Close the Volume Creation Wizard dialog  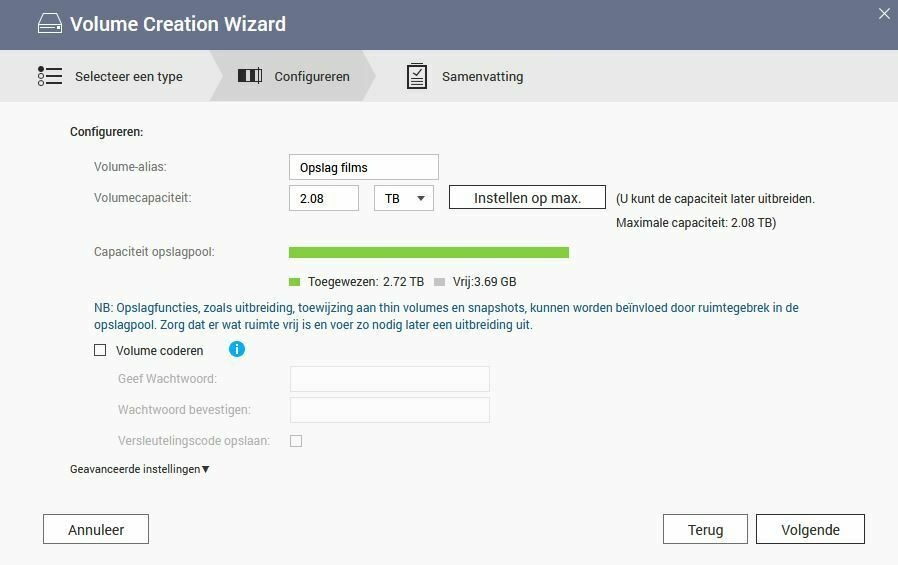[884, 14]
